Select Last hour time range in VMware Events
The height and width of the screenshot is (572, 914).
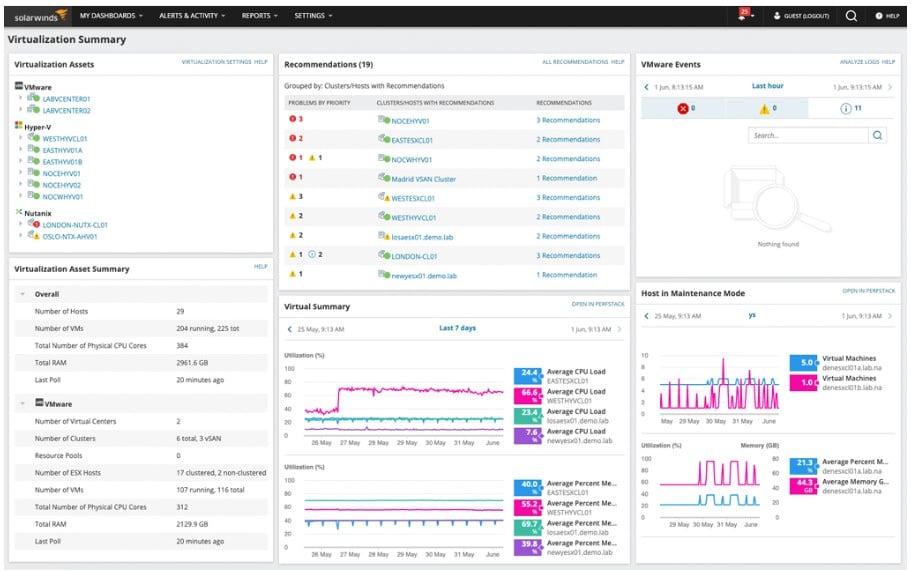click(767, 86)
